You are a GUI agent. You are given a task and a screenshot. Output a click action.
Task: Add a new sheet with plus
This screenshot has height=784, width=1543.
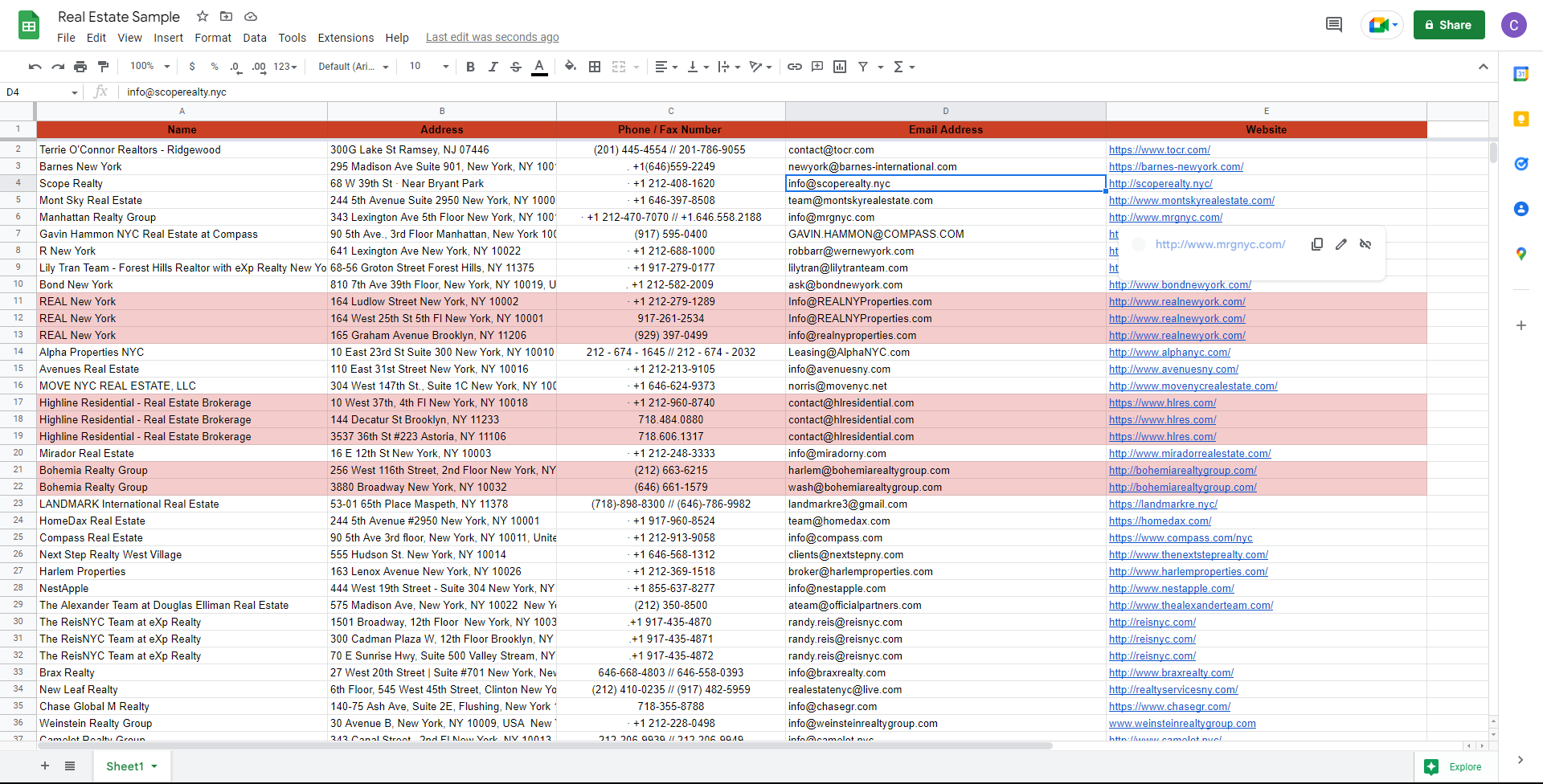[45, 766]
